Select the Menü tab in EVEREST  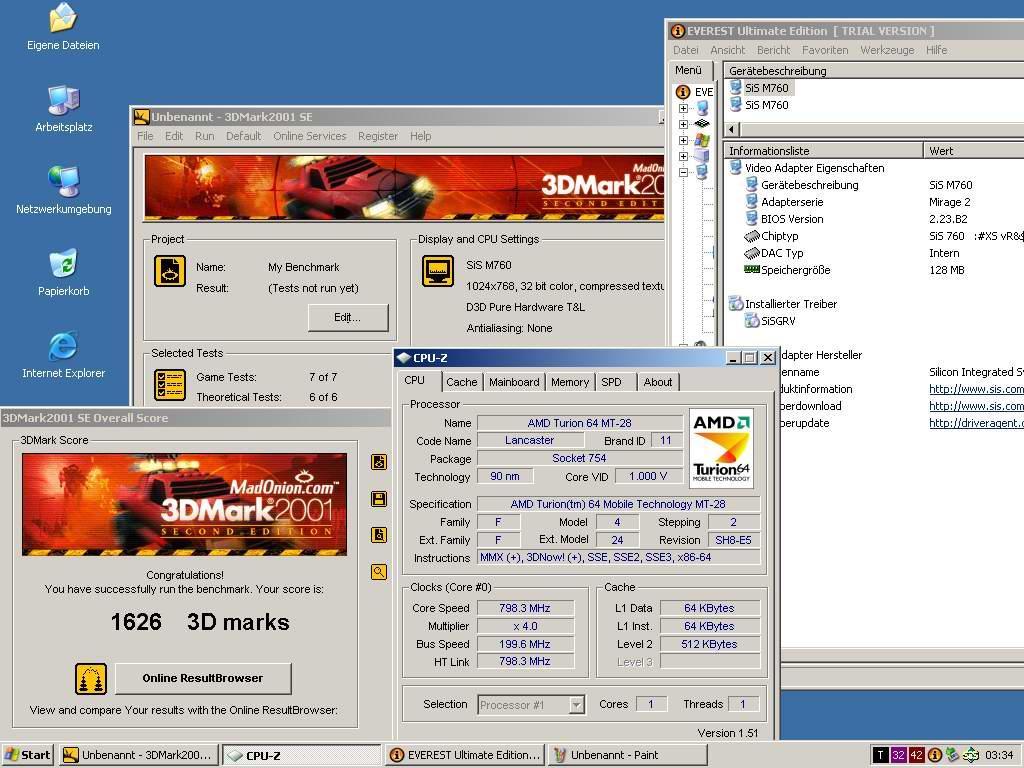coord(688,70)
